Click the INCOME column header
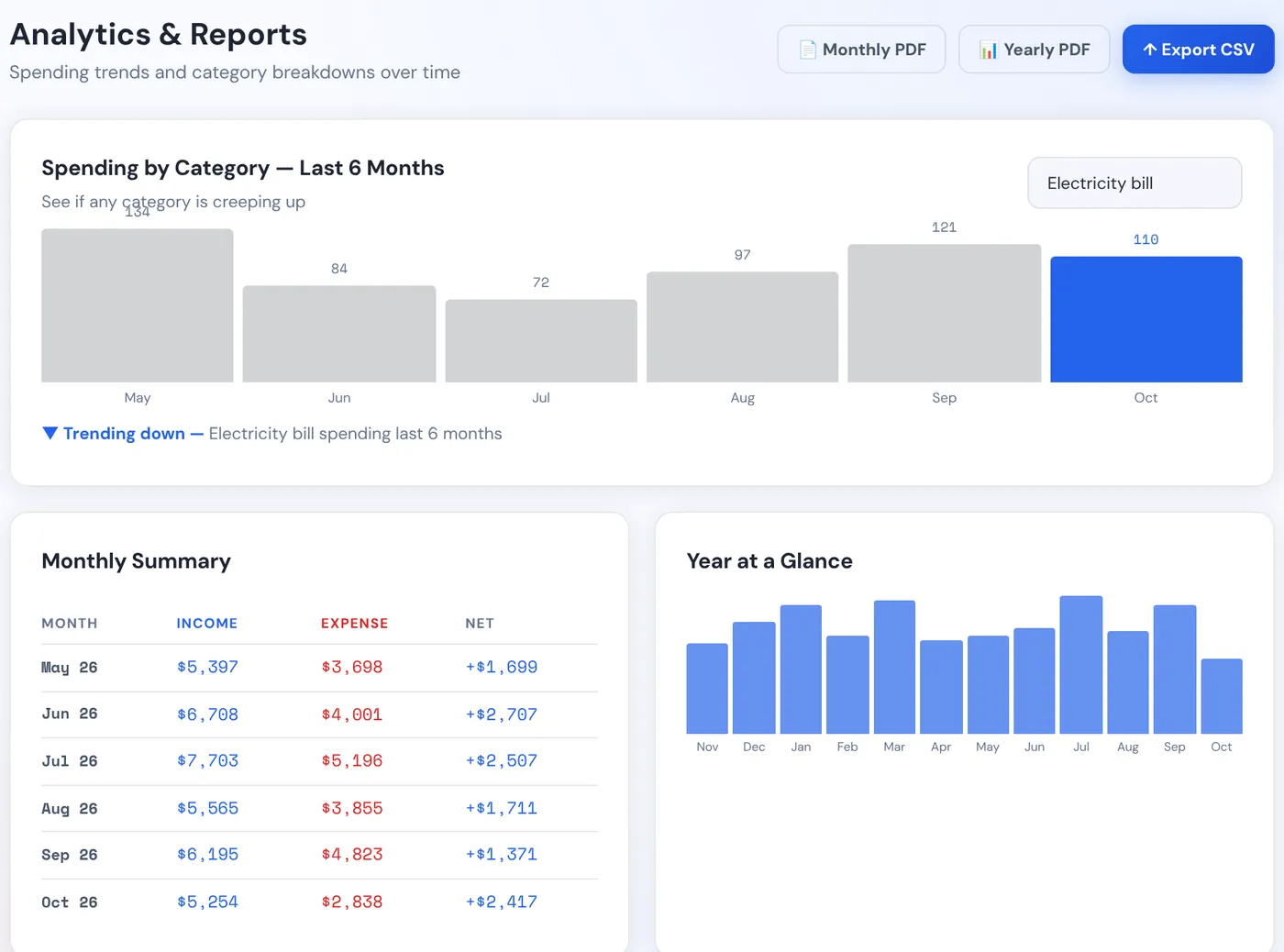 coord(207,624)
